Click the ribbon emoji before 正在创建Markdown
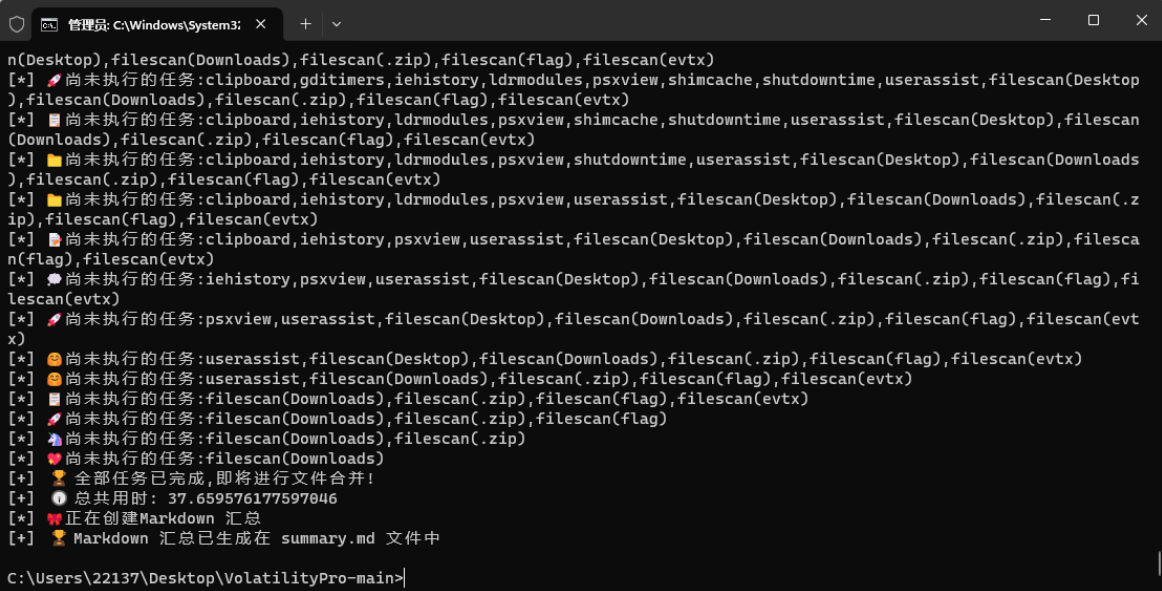 pyautogui.click(x=55, y=519)
